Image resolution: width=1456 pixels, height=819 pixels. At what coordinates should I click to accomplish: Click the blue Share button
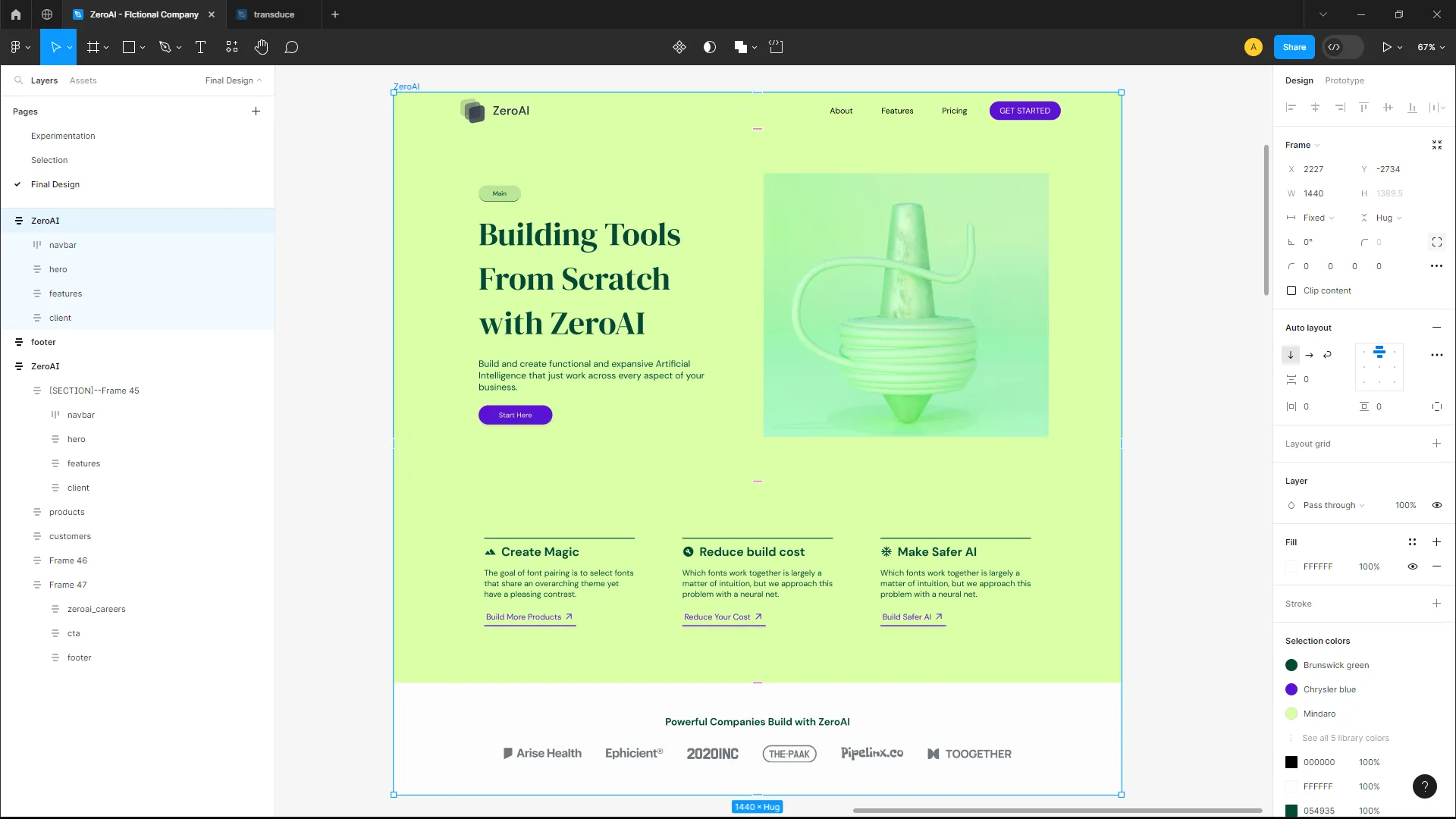tap(1294, 47)
